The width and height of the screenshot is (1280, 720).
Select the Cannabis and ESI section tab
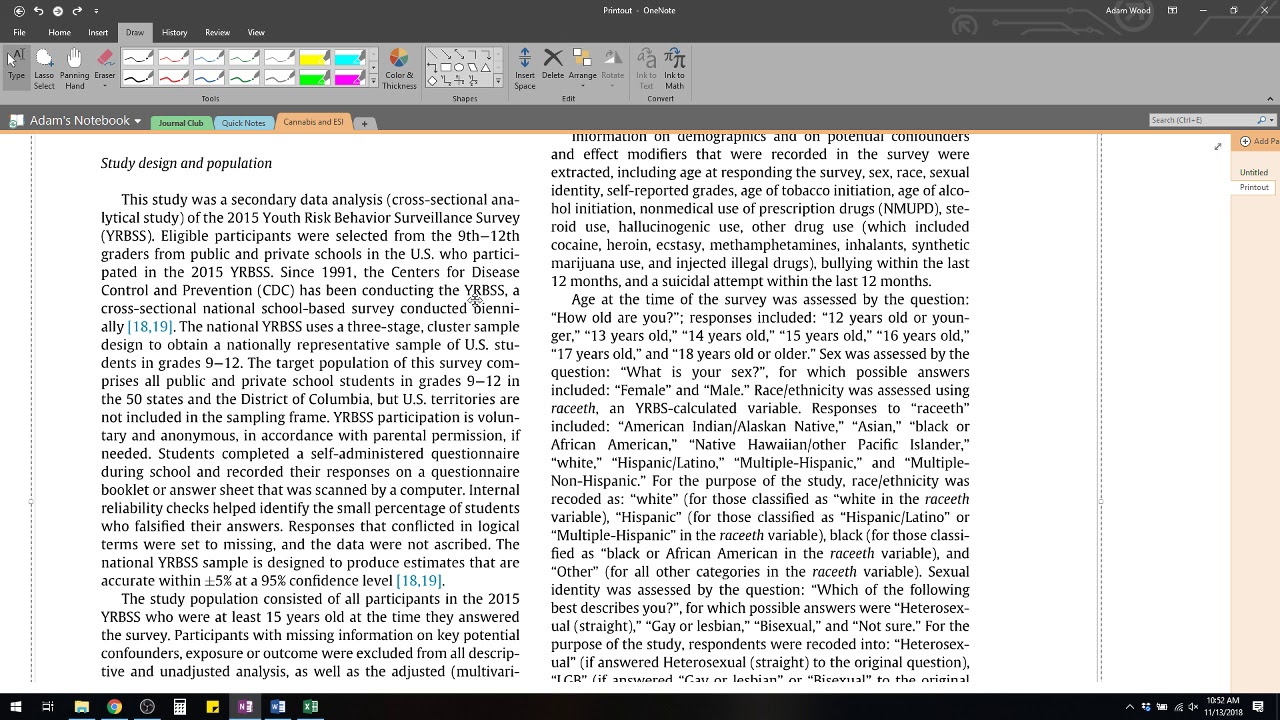coord(313,122)
